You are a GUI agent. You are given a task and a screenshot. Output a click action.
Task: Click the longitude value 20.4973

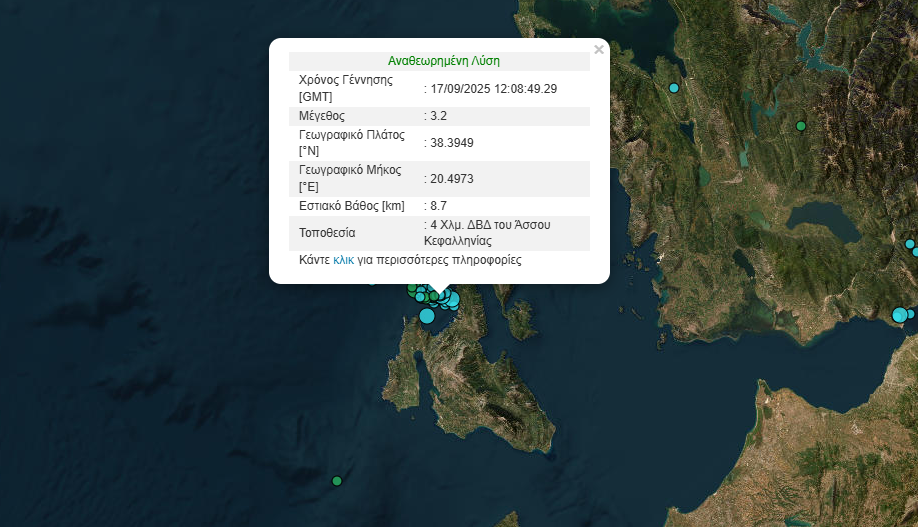coord(452,179)
